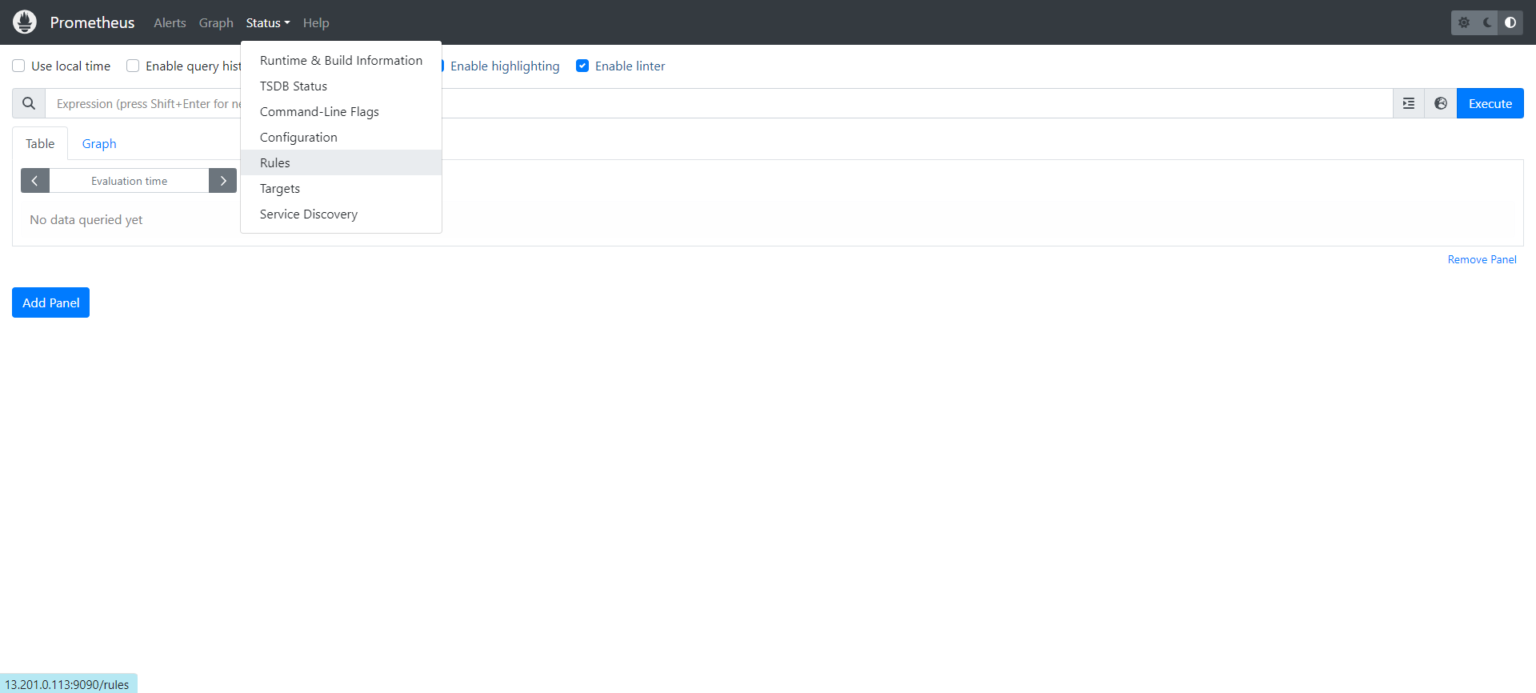The height and width of the screenshot is (693, 1536).
Task: Uncheck the Enable linter checkbox
Action: tap(583, 66)
